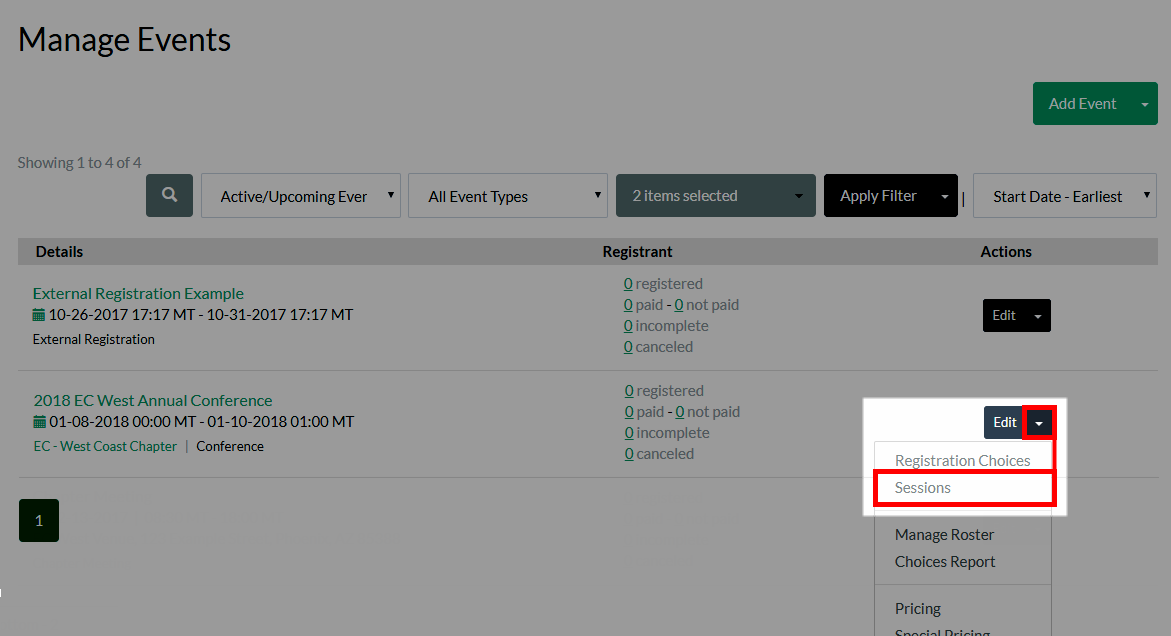Screen dimensions: 1171x636
Task: Expand the '2 items selected' multiselect
Action: [715, 196]
